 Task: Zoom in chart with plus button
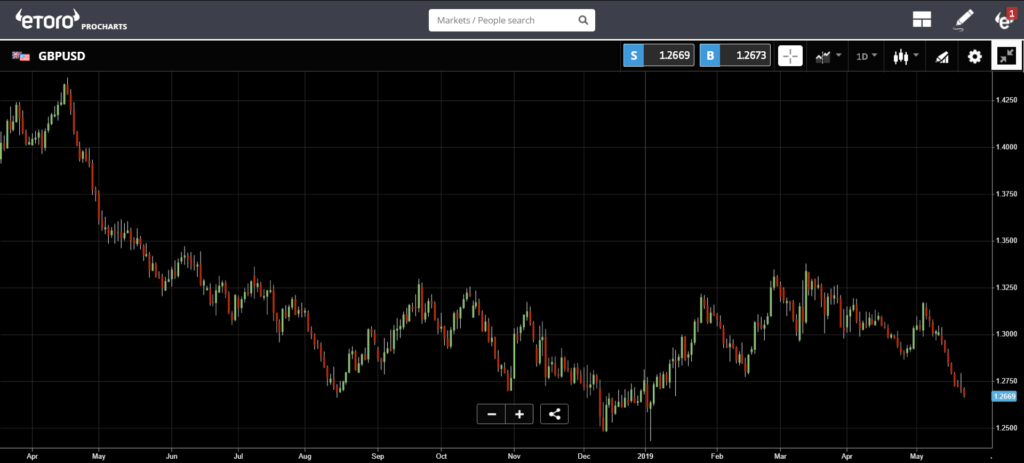[519, 414]
